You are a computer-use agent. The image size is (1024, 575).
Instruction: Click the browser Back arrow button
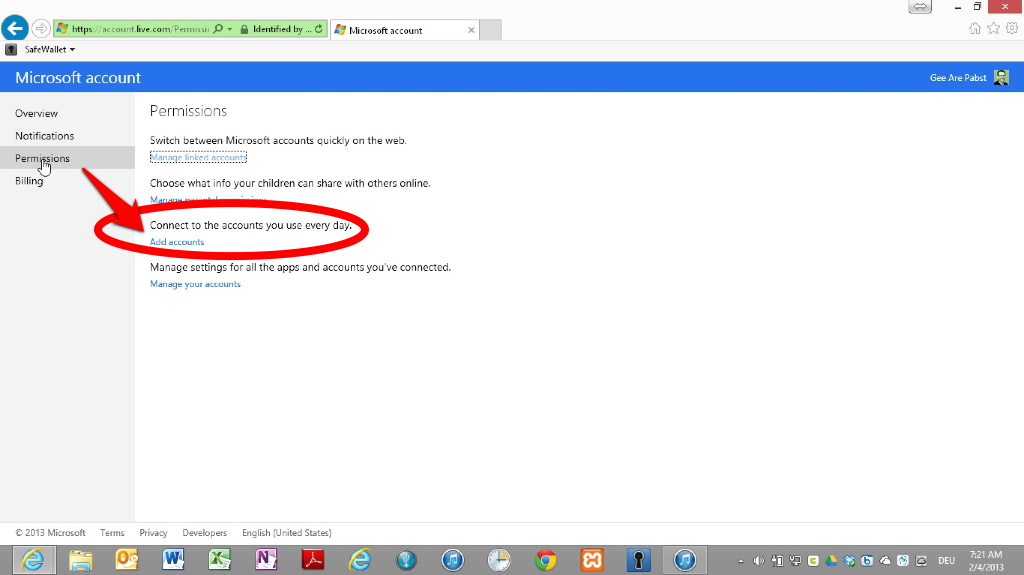[15, 29]
